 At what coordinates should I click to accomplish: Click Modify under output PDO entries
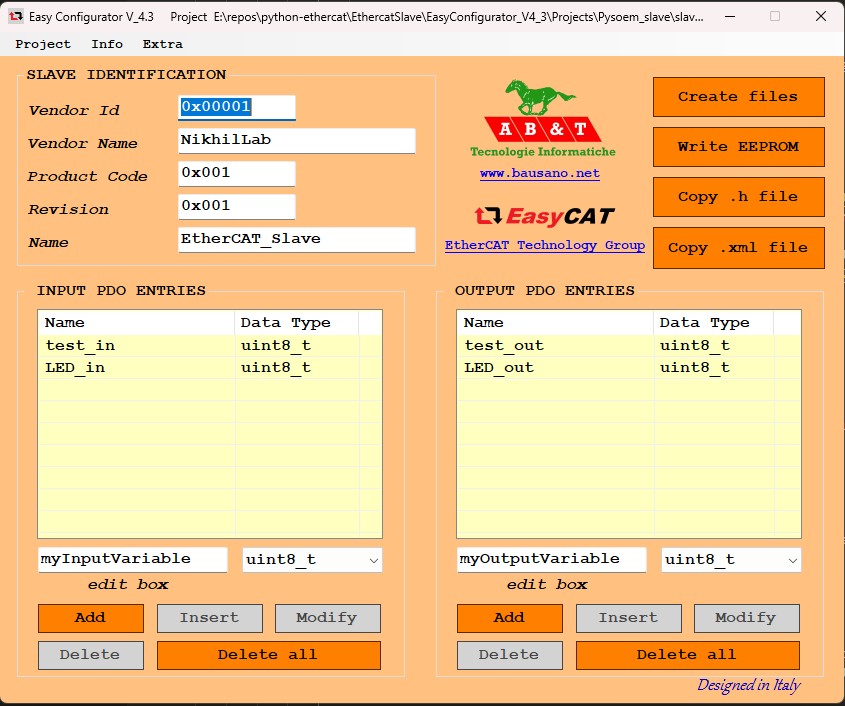click(747, 618)
